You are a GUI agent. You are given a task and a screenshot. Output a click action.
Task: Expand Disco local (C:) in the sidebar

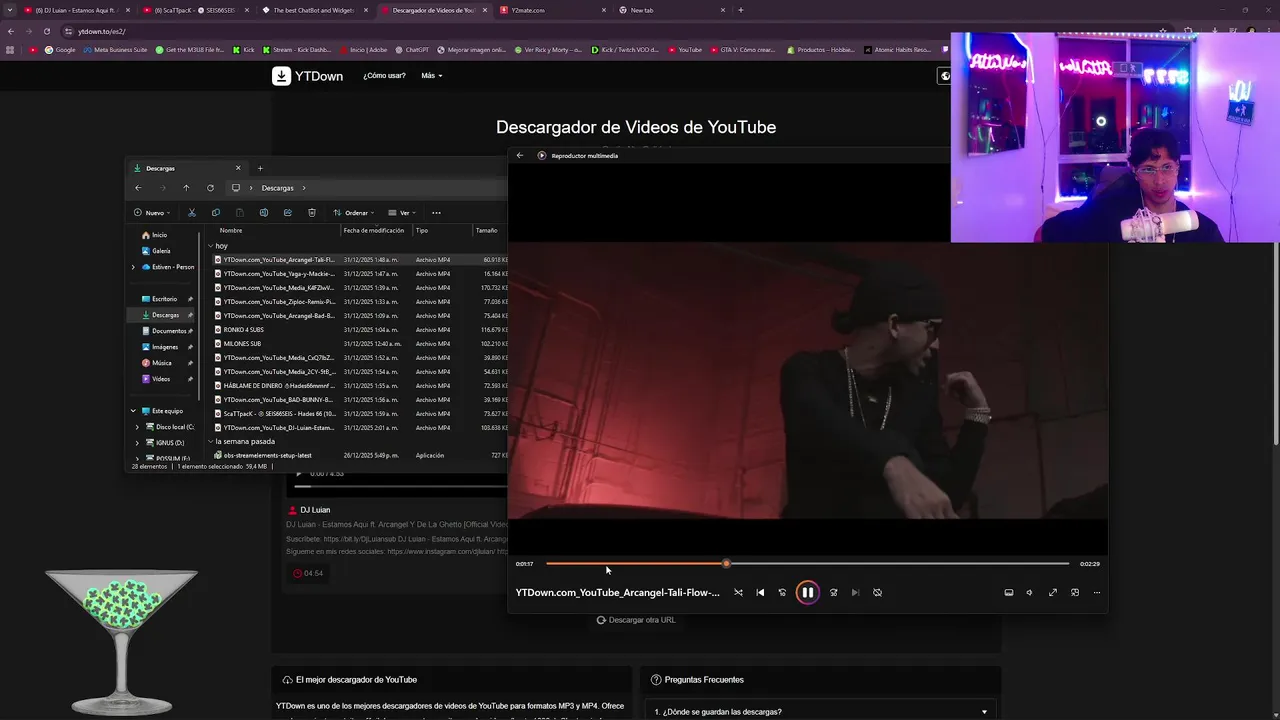pos(137,427)
